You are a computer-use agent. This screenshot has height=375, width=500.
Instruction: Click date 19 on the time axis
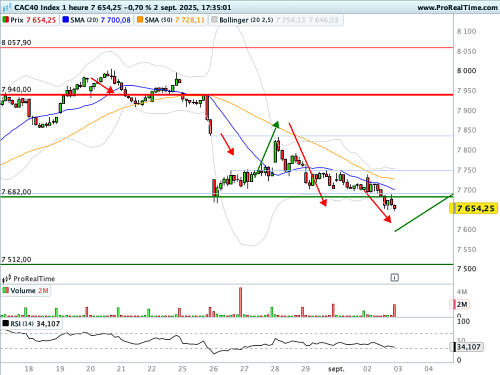point(60,369)
